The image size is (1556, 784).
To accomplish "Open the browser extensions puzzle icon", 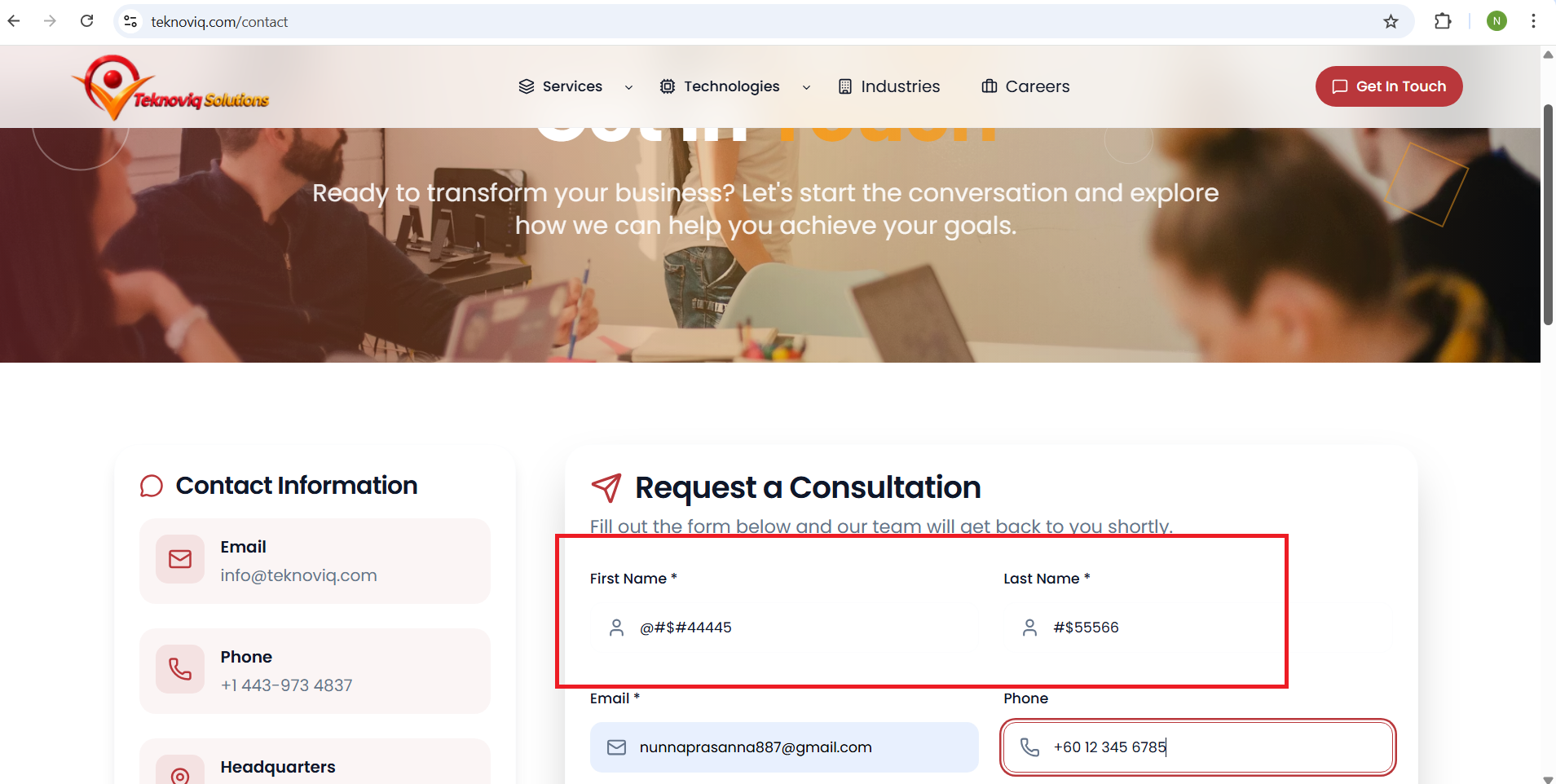I will (x=1443, y=21).
